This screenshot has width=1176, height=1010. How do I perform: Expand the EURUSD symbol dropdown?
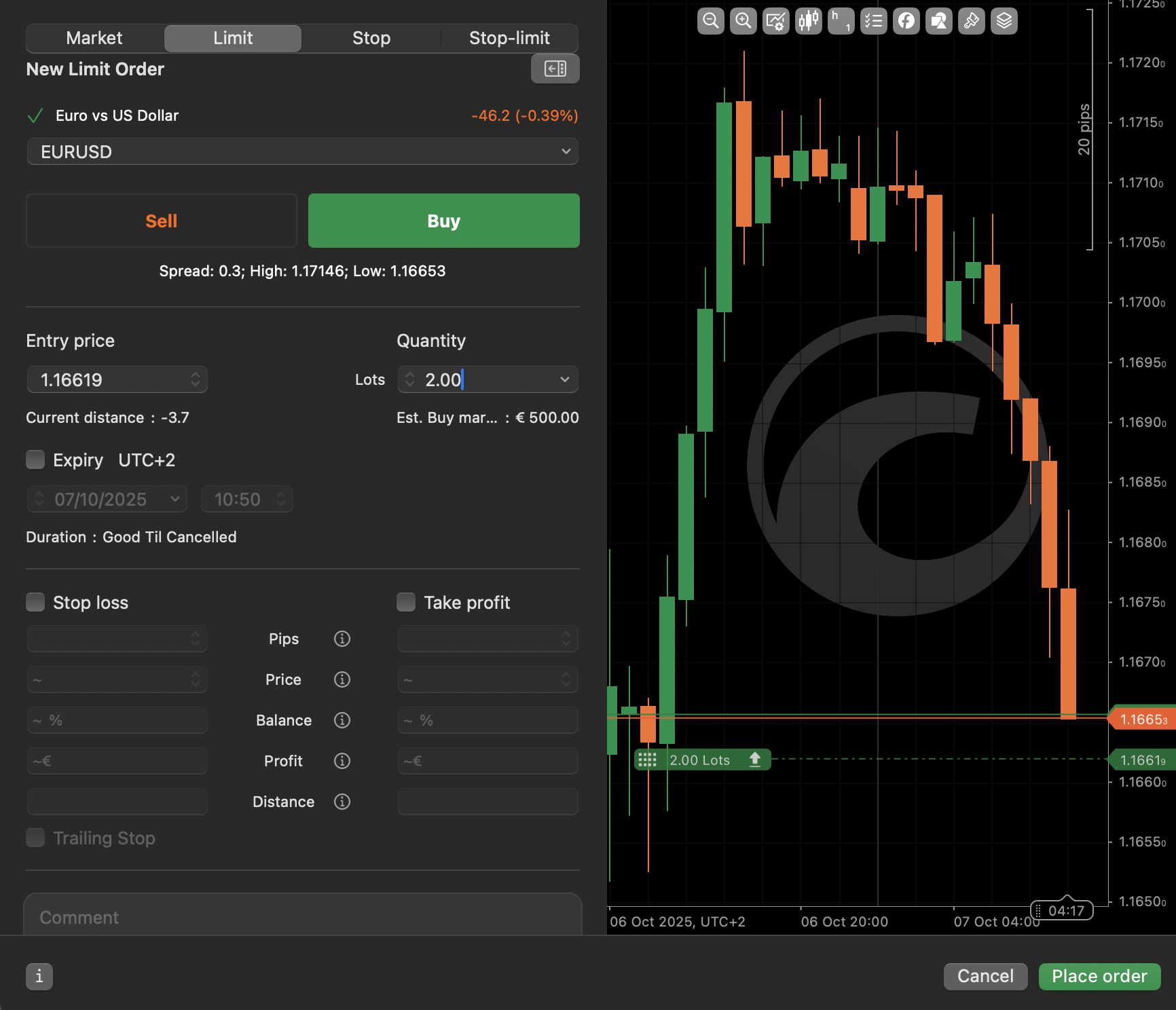click(x=302, y=151)
